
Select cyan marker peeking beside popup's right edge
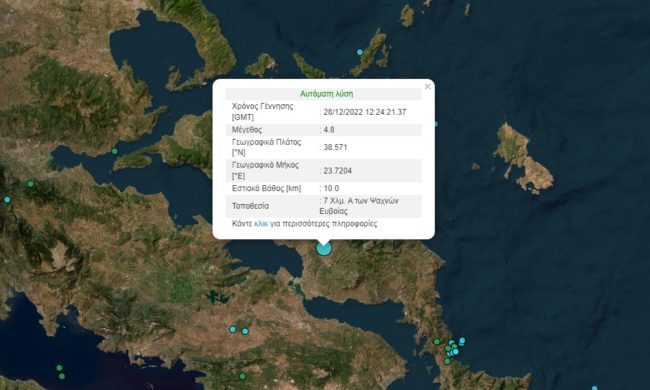point(436,124)
